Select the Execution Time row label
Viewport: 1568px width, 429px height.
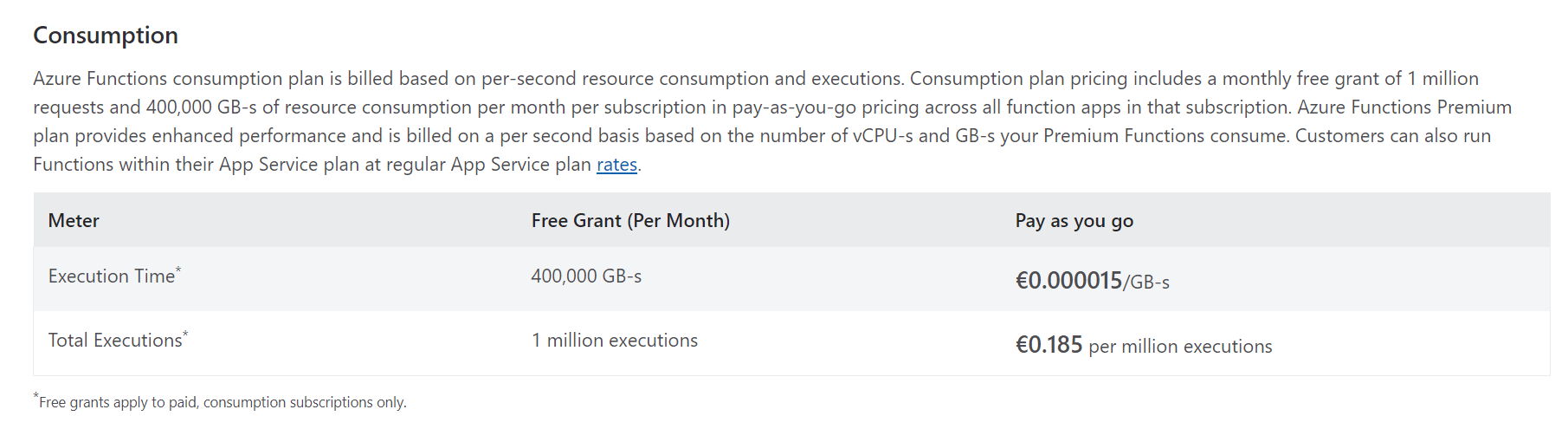click(112, 276)
